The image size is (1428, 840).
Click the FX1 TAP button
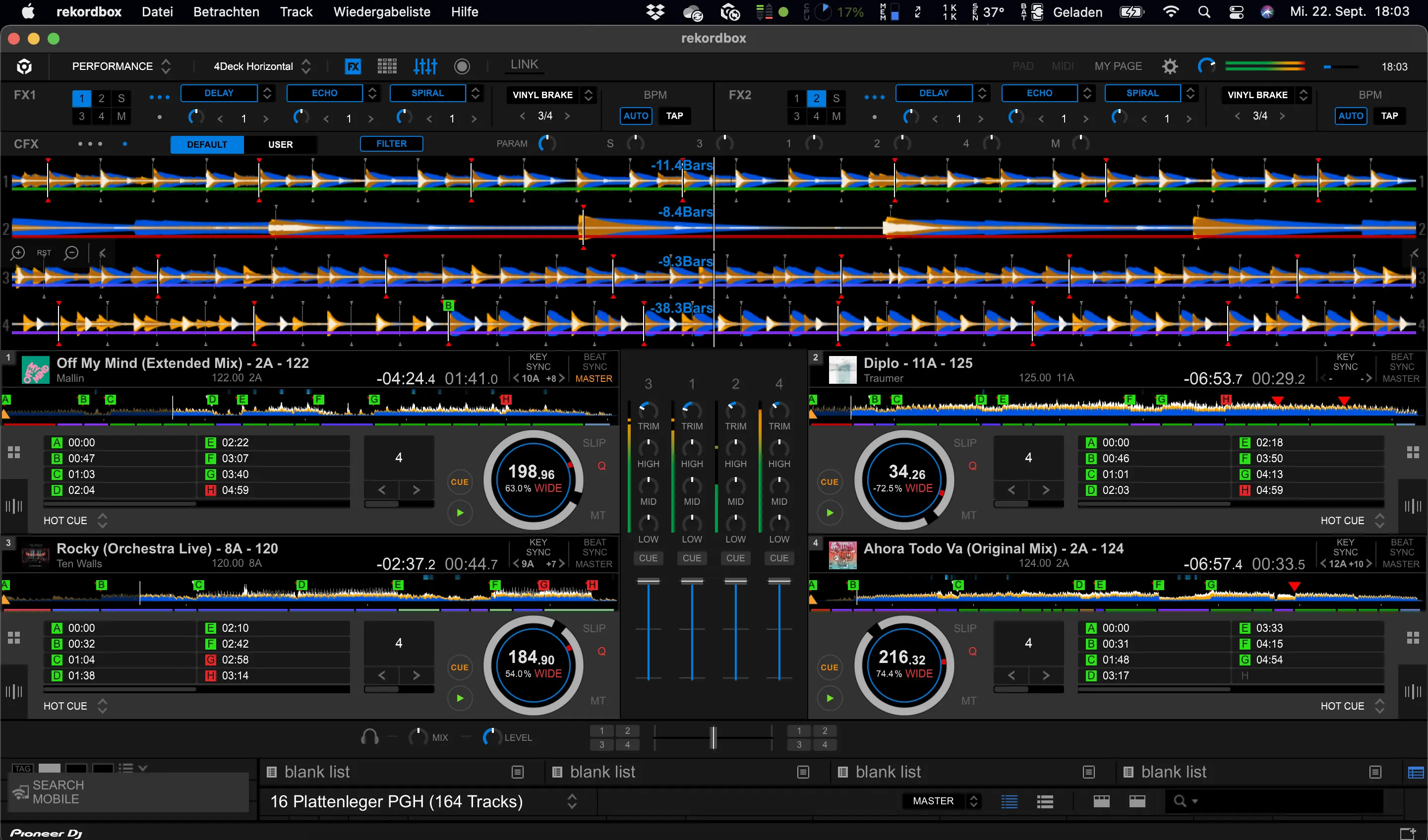click(674, 116)
